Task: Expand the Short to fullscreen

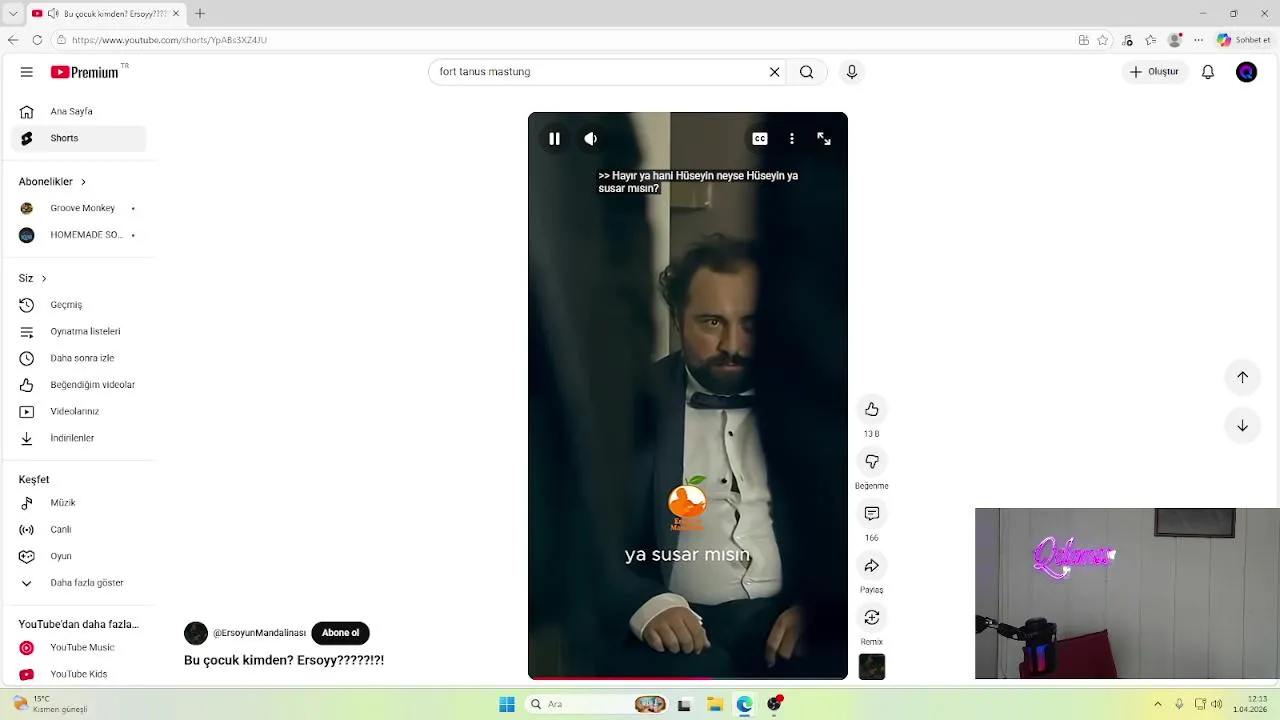Action: [824, 139]
